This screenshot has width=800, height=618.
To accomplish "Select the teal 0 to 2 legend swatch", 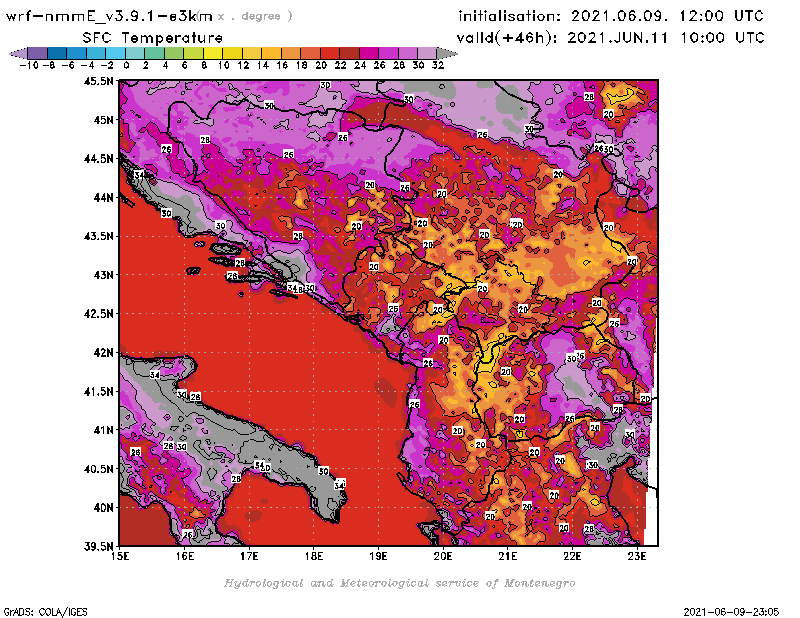I will [x=135, y=53].
